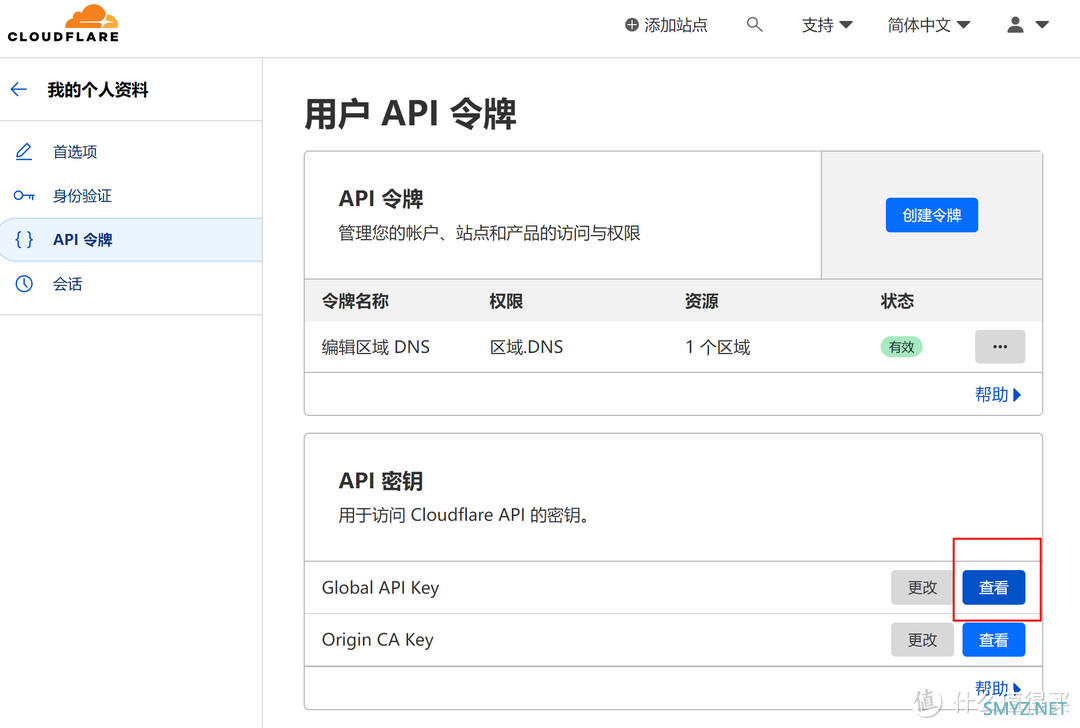Open the 支持 dropdown menu
The image size is (1080, 728).
point(827,25)
